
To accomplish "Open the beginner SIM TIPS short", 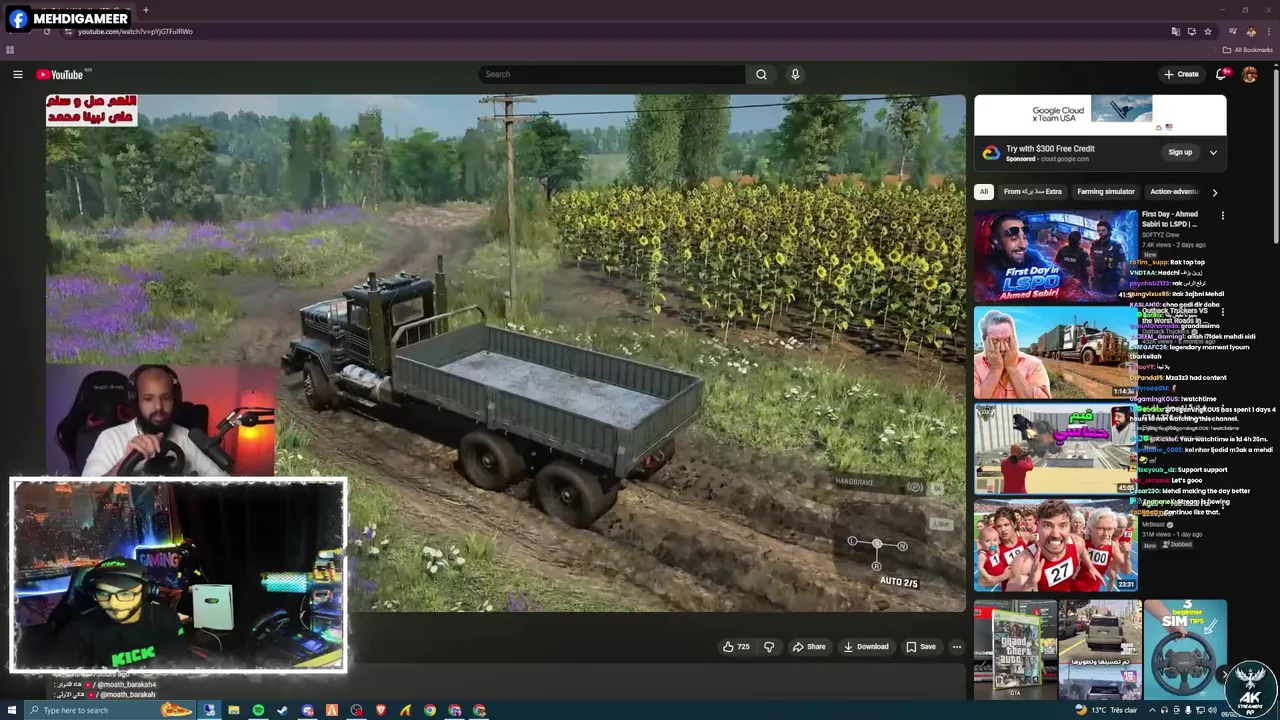I will click(1185, 649).
